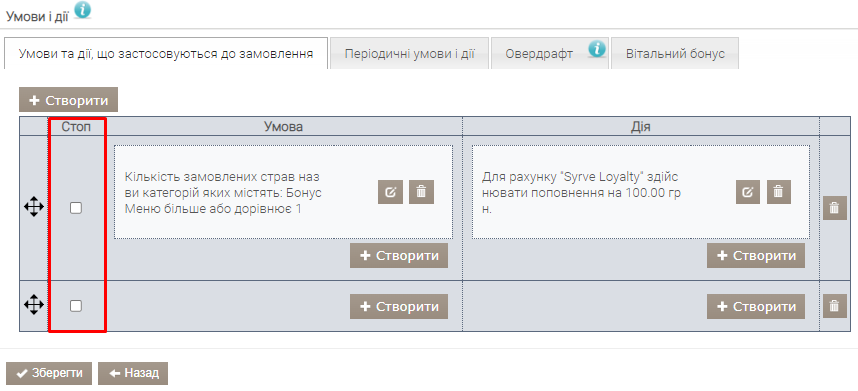Switch to 'Періодичні умови і дії' tab
This screenshot has height=391, width=858.
click(409, 54)
